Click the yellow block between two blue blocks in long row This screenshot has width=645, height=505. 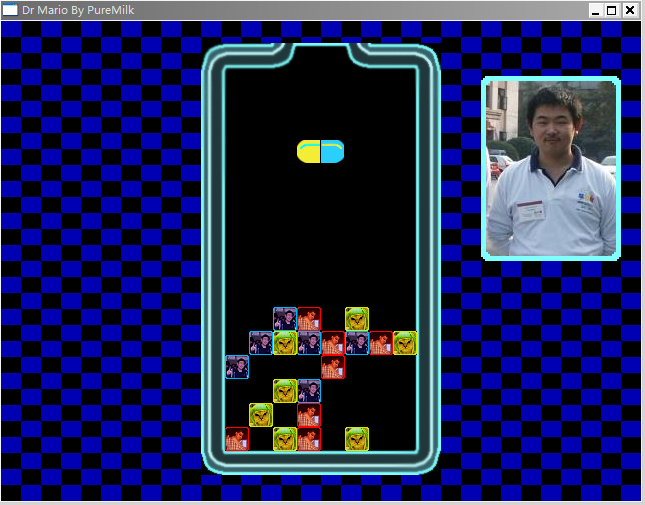(285, 343)
